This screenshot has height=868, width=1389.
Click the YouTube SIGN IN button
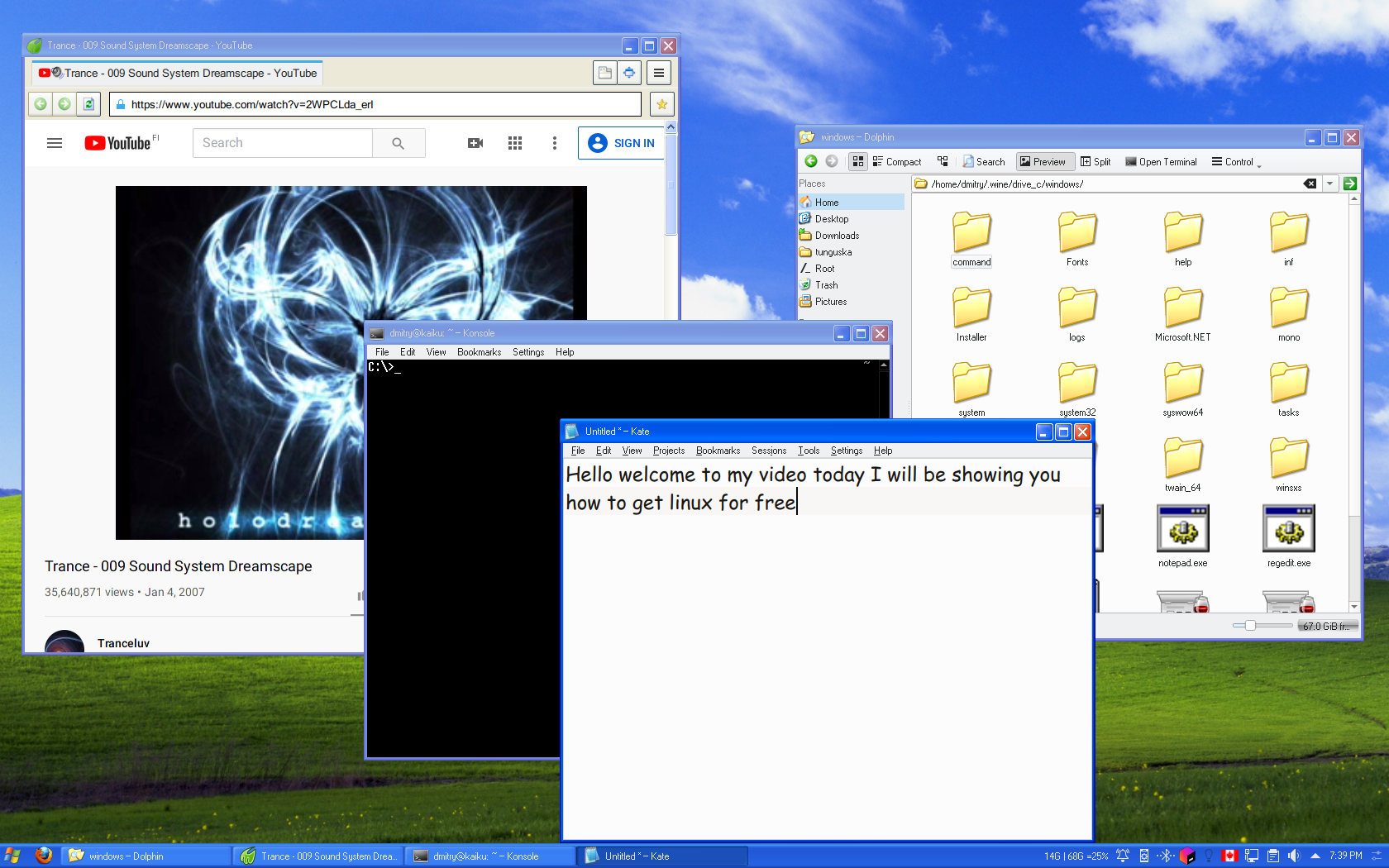pos(622,143)
